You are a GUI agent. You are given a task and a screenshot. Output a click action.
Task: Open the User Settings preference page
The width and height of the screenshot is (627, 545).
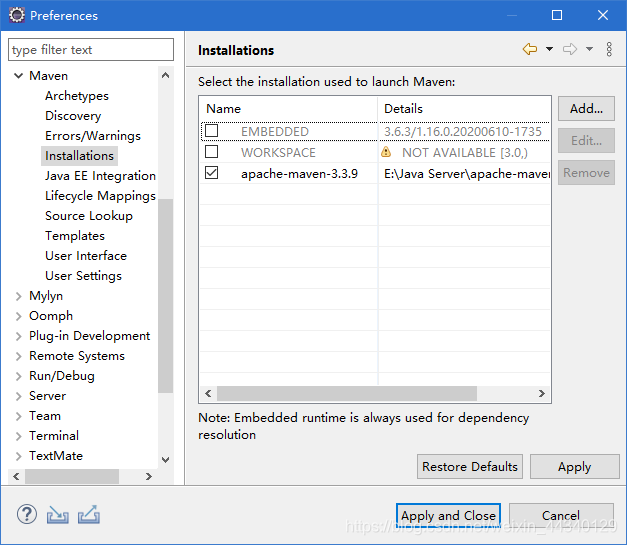pyautogui.click(x=83, y=276)
